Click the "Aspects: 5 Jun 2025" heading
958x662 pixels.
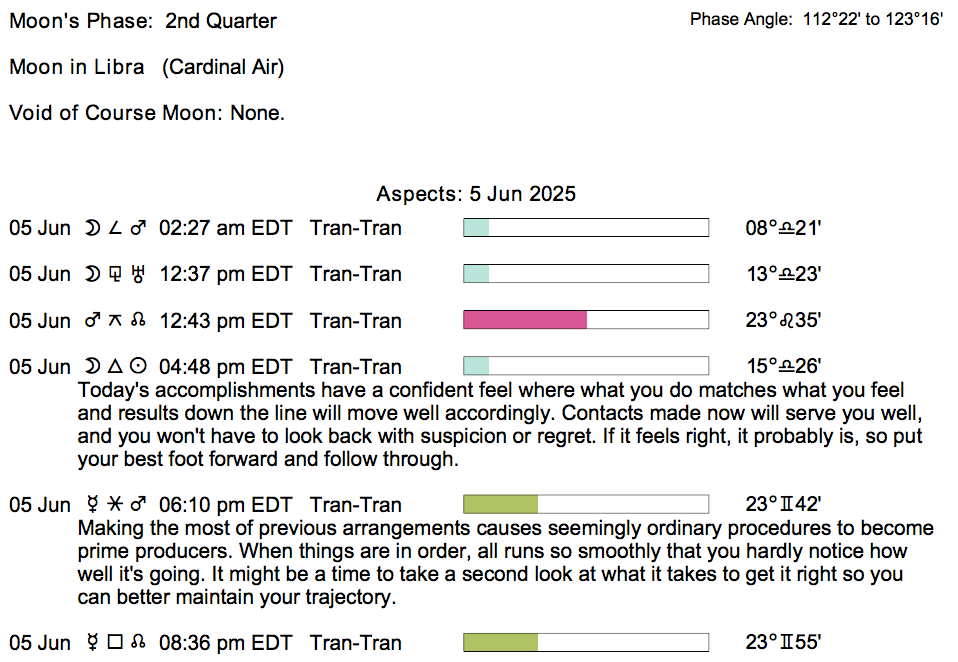(x=476, y=194)
